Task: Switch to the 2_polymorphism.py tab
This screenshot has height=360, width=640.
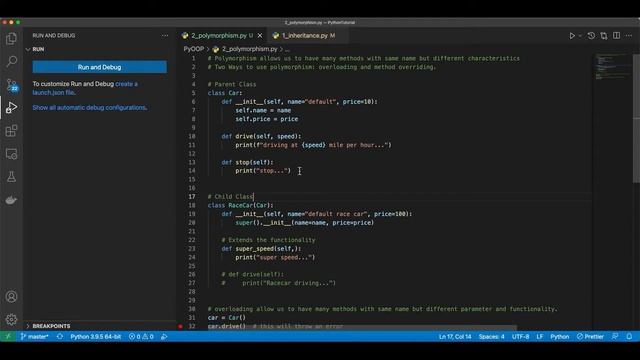Action: point(219,36)
